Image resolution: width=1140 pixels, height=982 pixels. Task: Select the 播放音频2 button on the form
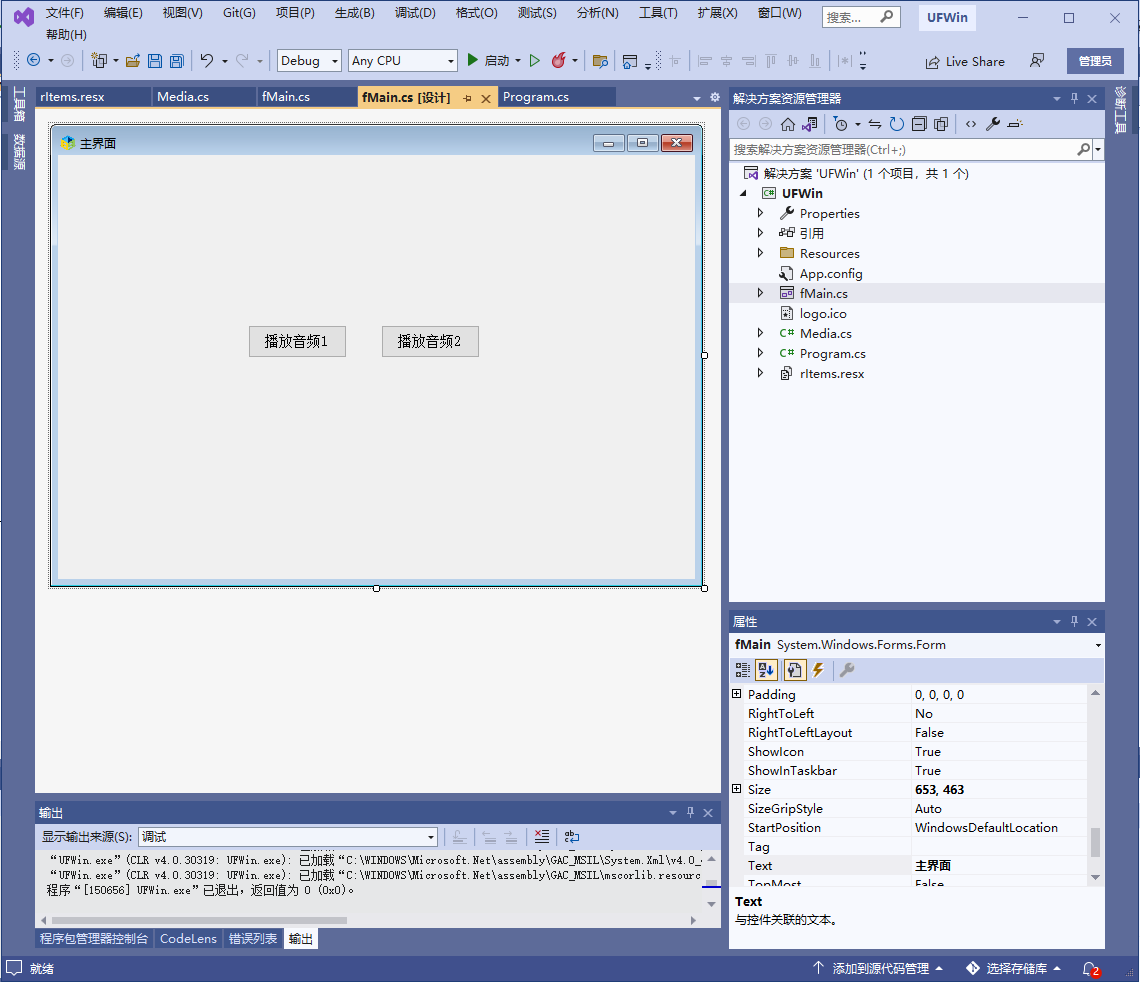click(430, 342)
